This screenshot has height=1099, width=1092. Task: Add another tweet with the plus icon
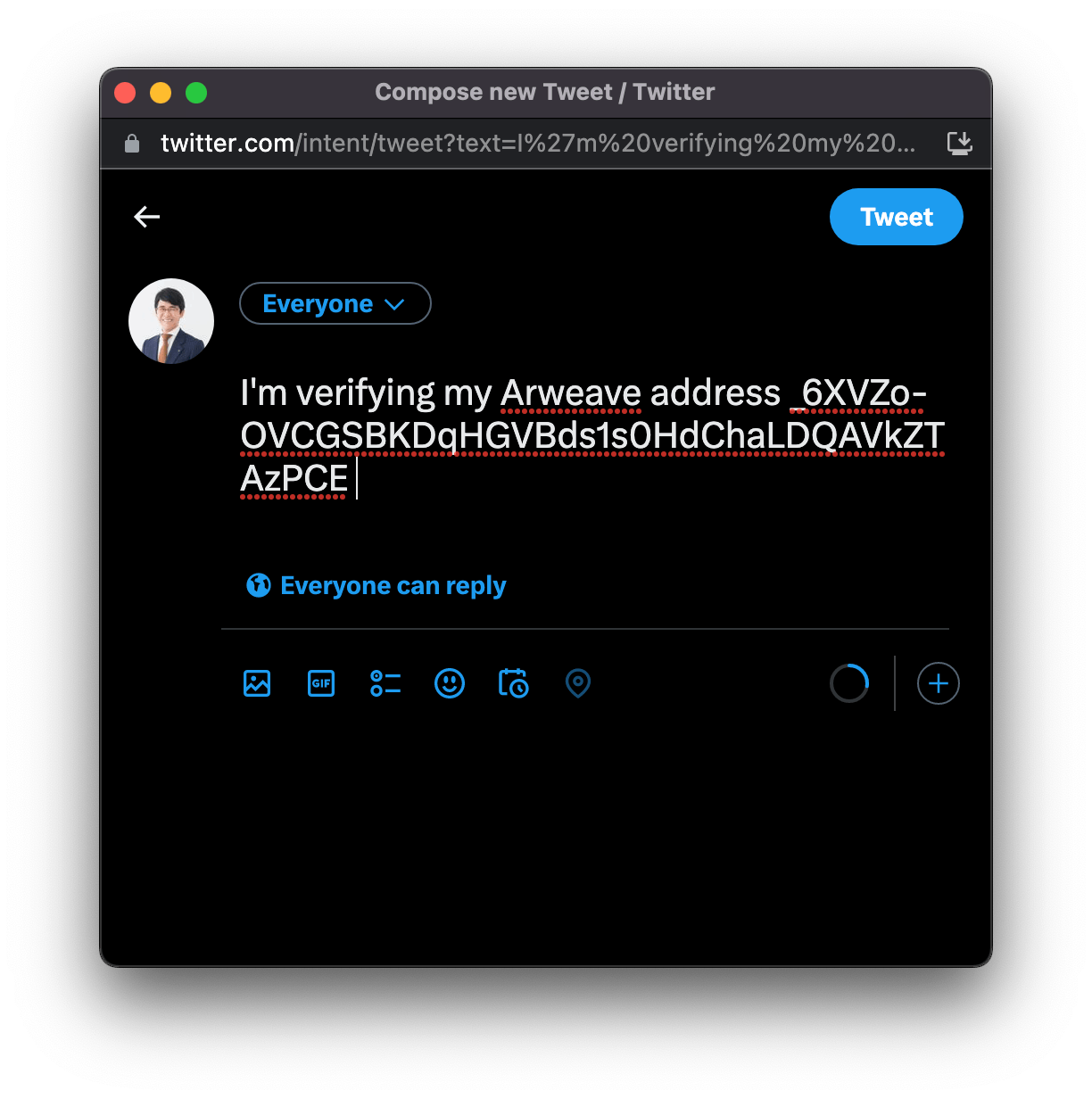tap(939, 683)
